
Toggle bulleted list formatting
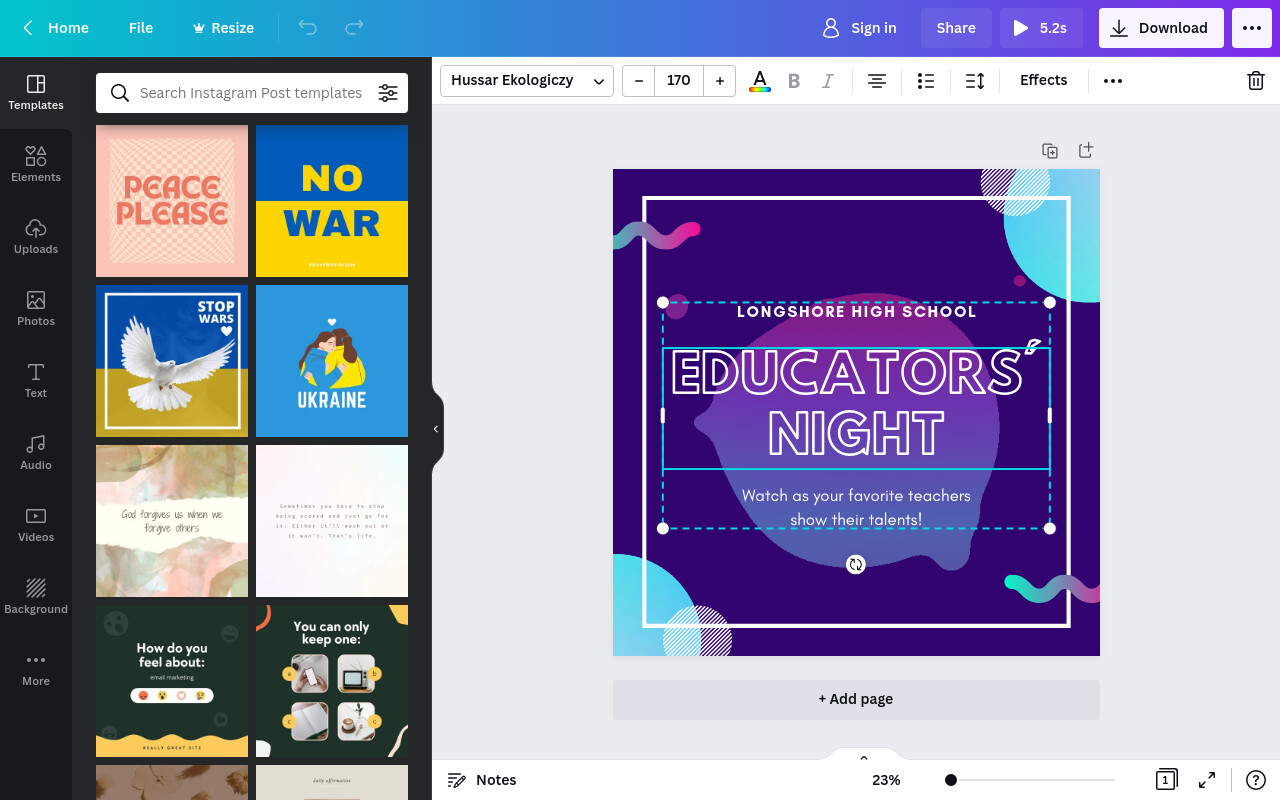click(x=926, y=80)
